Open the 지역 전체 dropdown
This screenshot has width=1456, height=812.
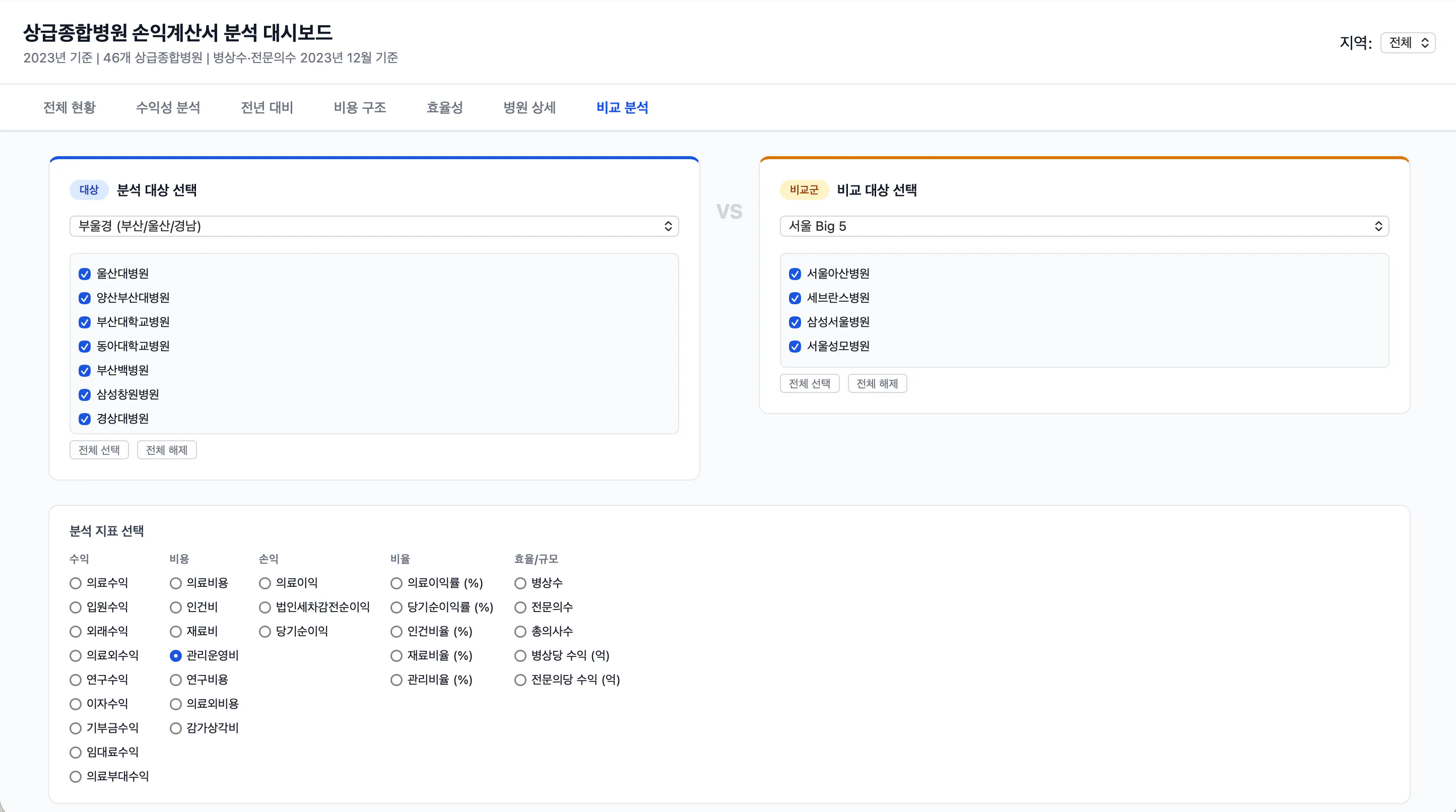[1408, 43]
